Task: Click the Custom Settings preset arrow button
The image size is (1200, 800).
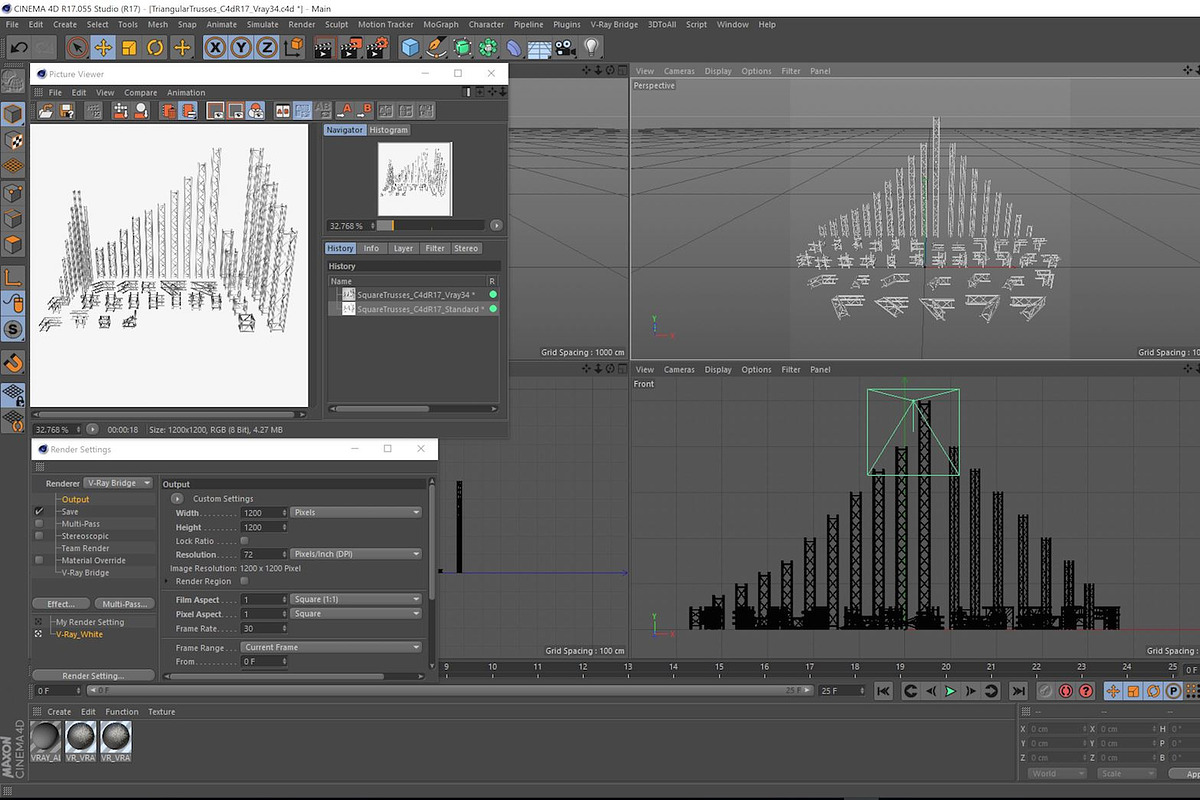Action: click(177, 498)
